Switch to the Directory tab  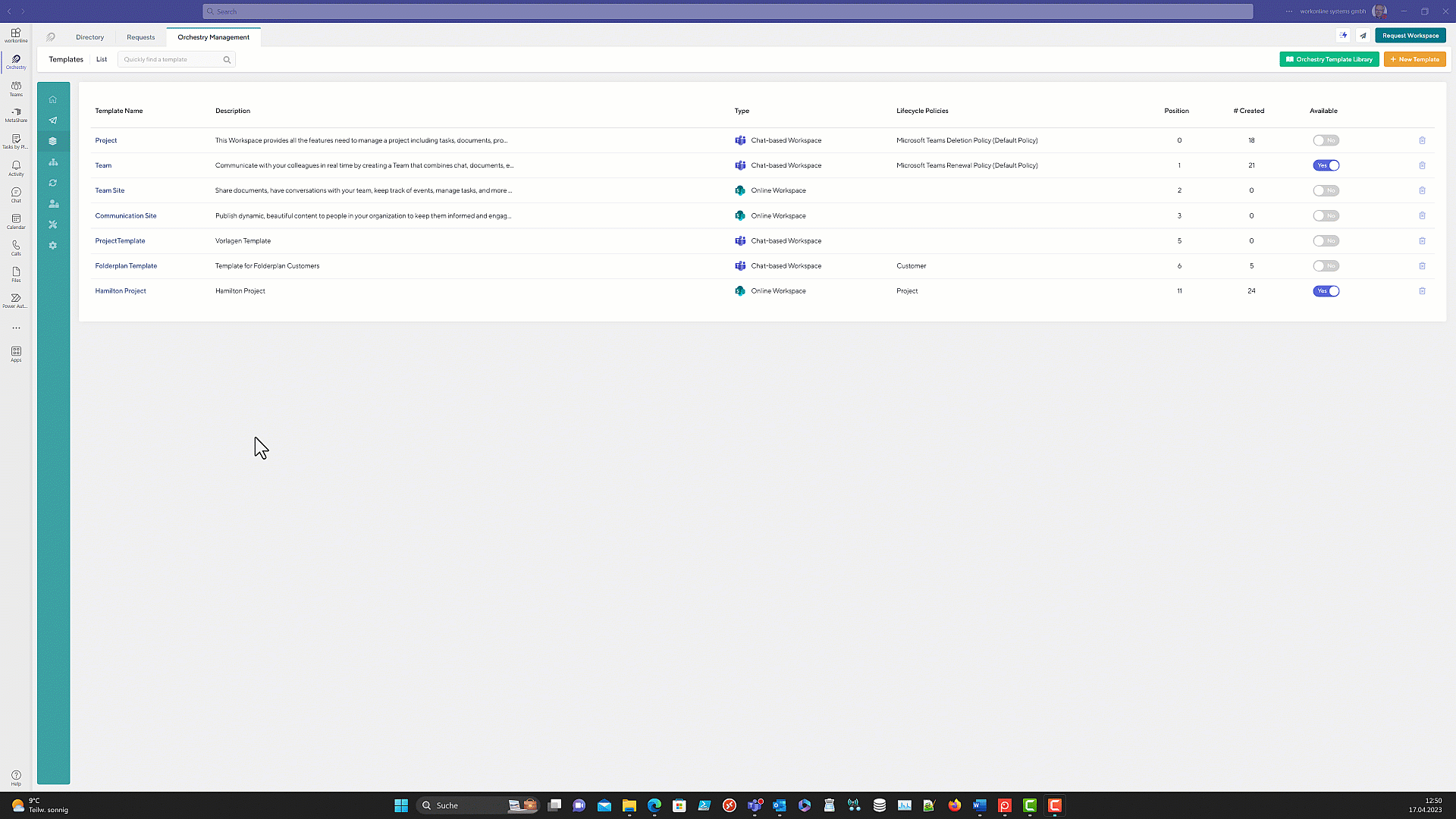[89, 37]
